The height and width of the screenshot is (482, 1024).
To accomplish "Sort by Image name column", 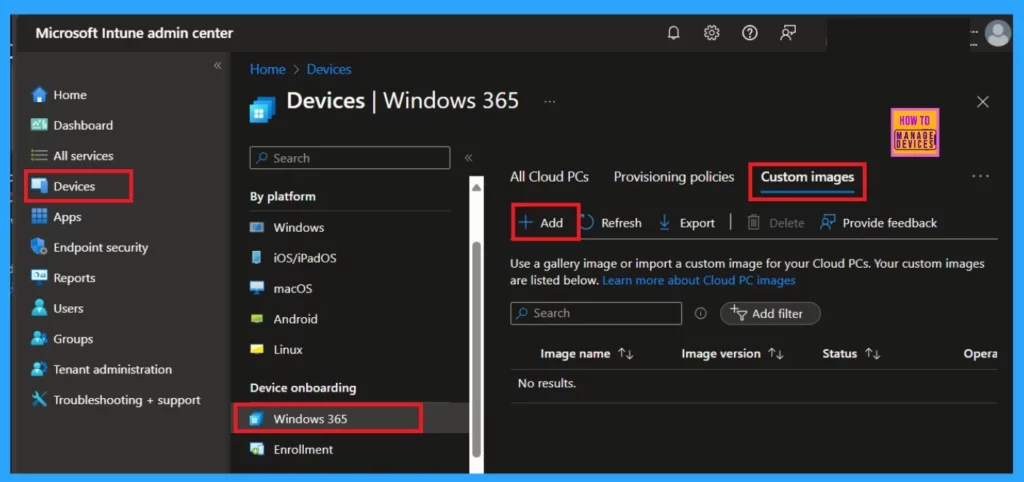I will coord(586,353).
